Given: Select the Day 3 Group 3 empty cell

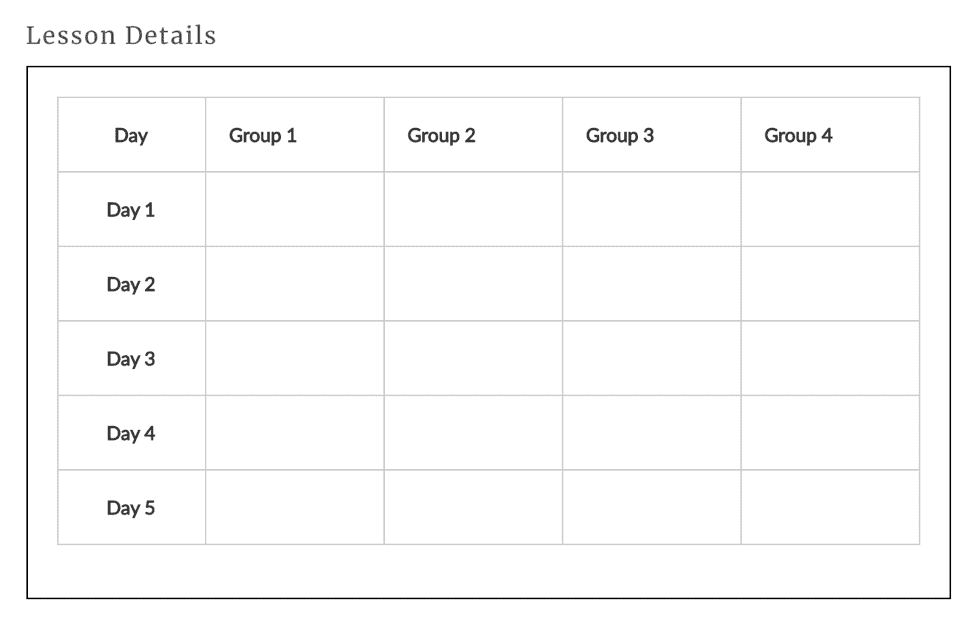Looking at the screenshot, I should [652, 359].
